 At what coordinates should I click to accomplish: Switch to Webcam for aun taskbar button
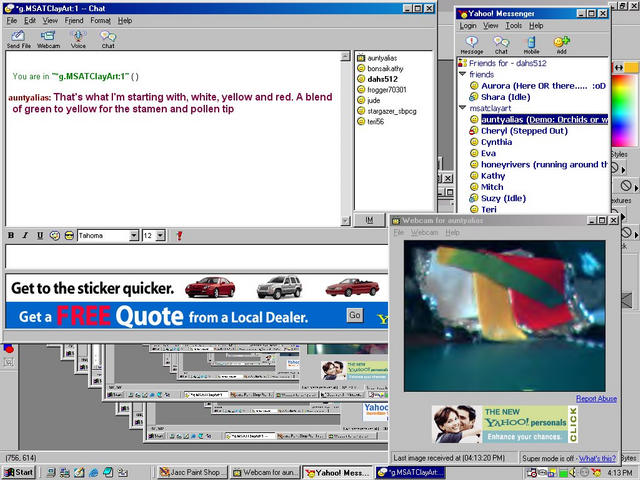(265, 472)
